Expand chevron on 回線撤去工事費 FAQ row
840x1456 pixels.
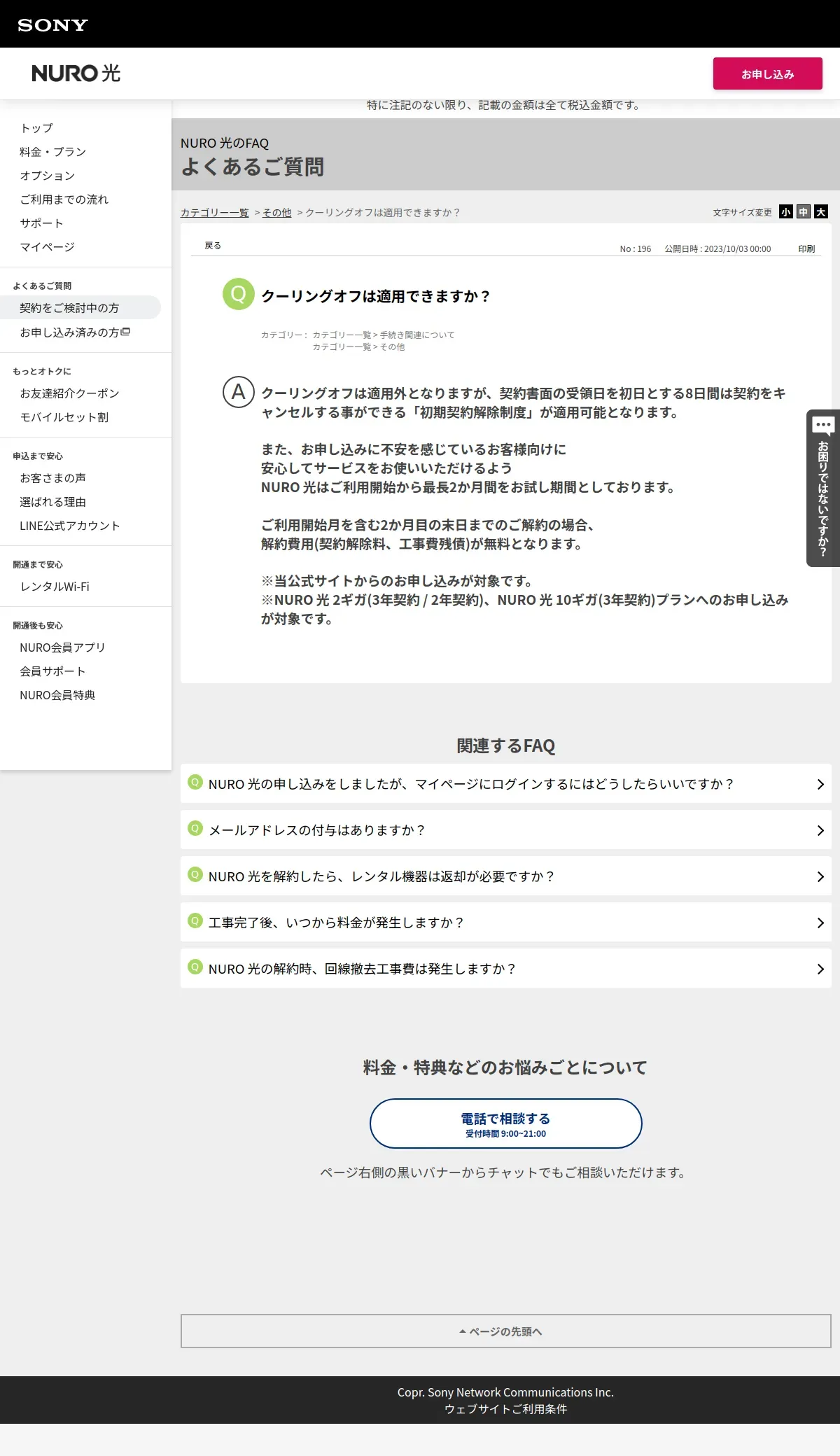(x=820, y=969)
